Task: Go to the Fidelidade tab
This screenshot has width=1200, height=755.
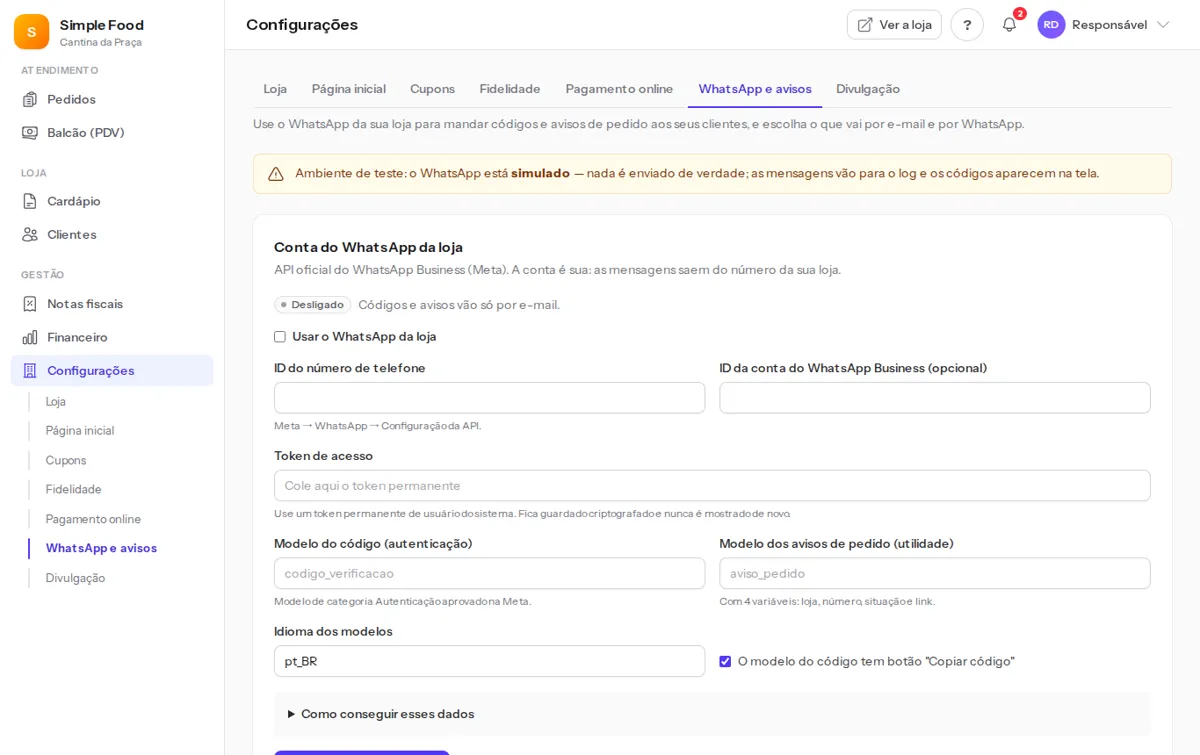Action: [x=510, y=89]
